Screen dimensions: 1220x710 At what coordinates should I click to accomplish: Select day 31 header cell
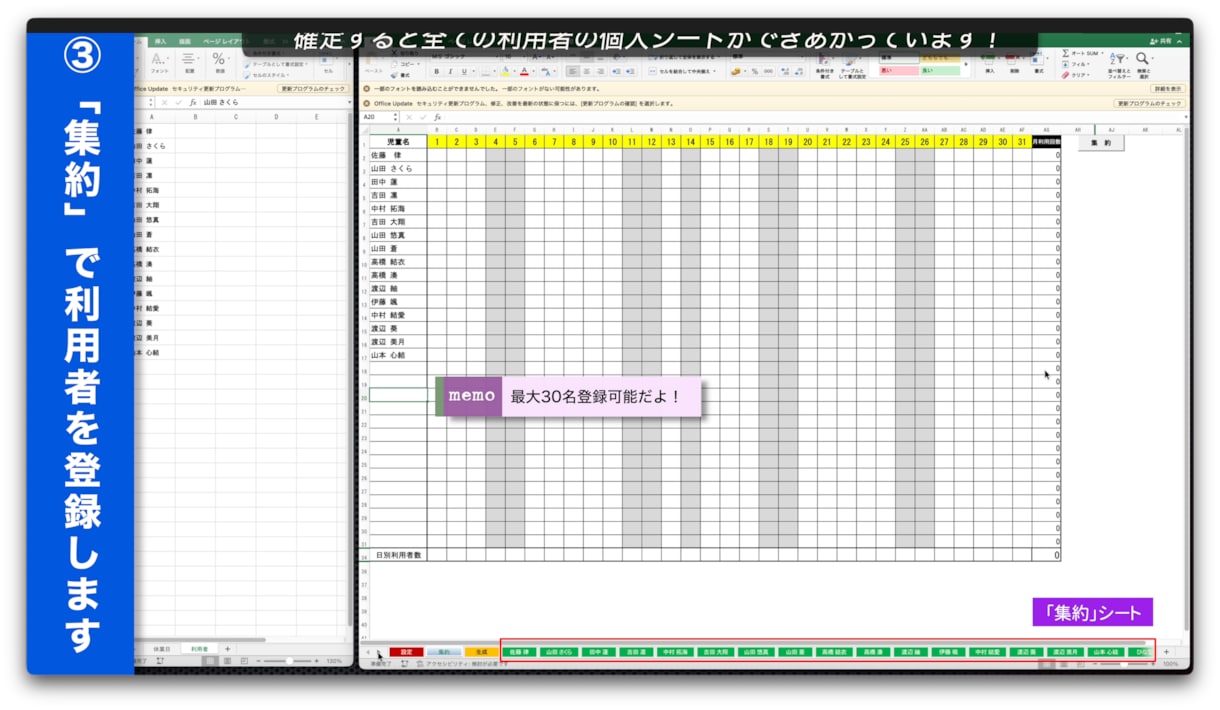pyautogui.click(x=1022, y=142)
